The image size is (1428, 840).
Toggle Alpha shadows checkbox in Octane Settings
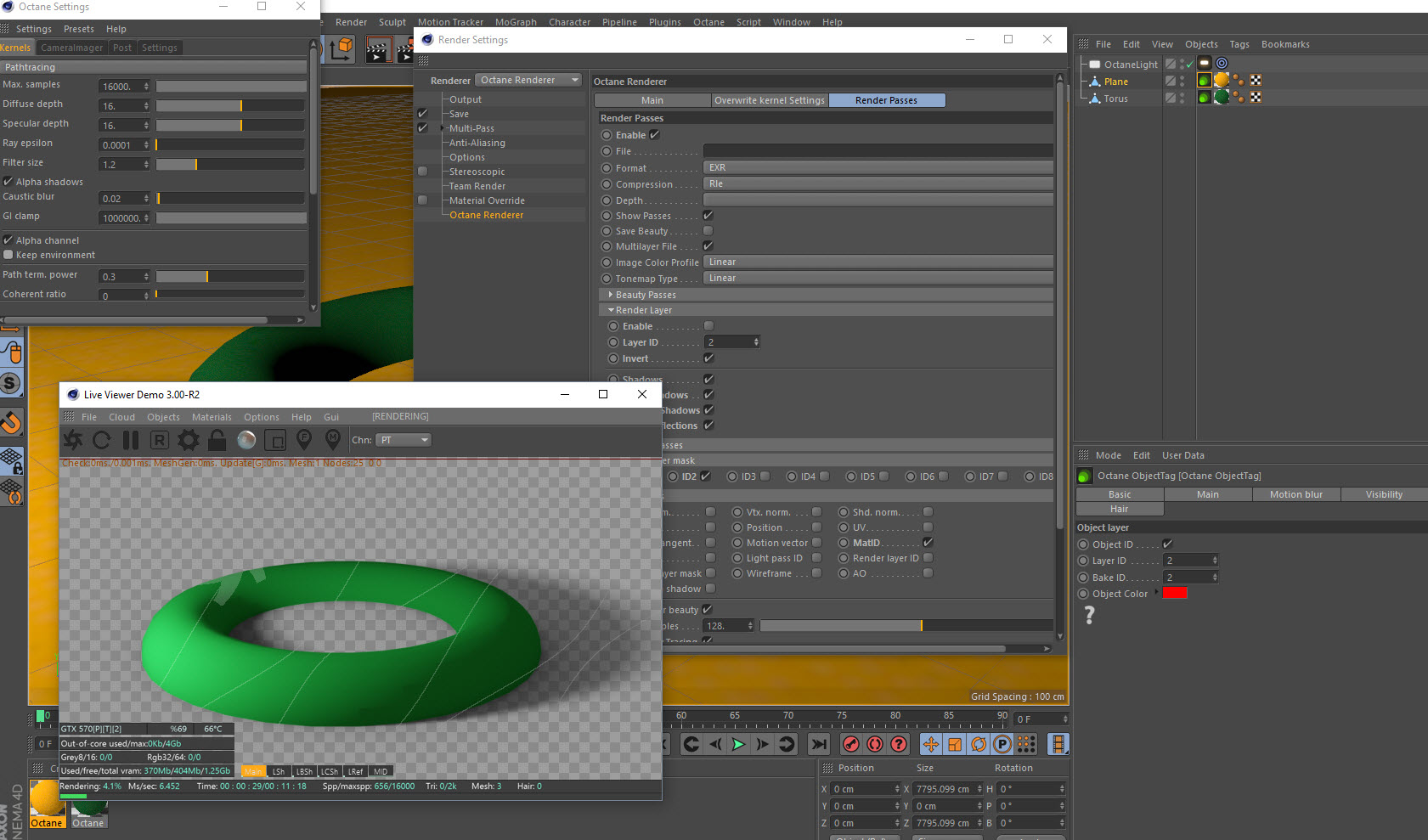click(x=8, y=182)
